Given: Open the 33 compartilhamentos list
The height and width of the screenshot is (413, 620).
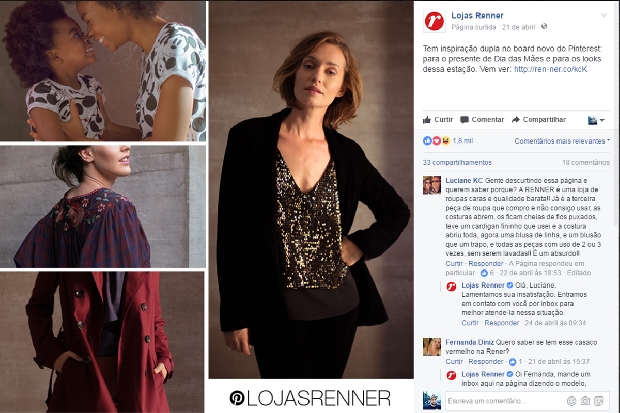Looking at the screenshot, I should pos(457,163).
